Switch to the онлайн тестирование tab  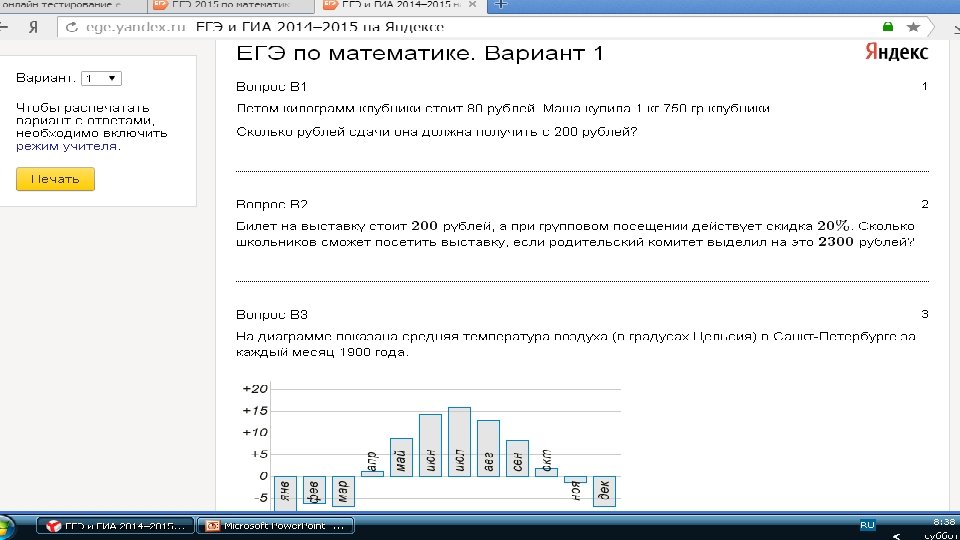(x=72, y=5)
